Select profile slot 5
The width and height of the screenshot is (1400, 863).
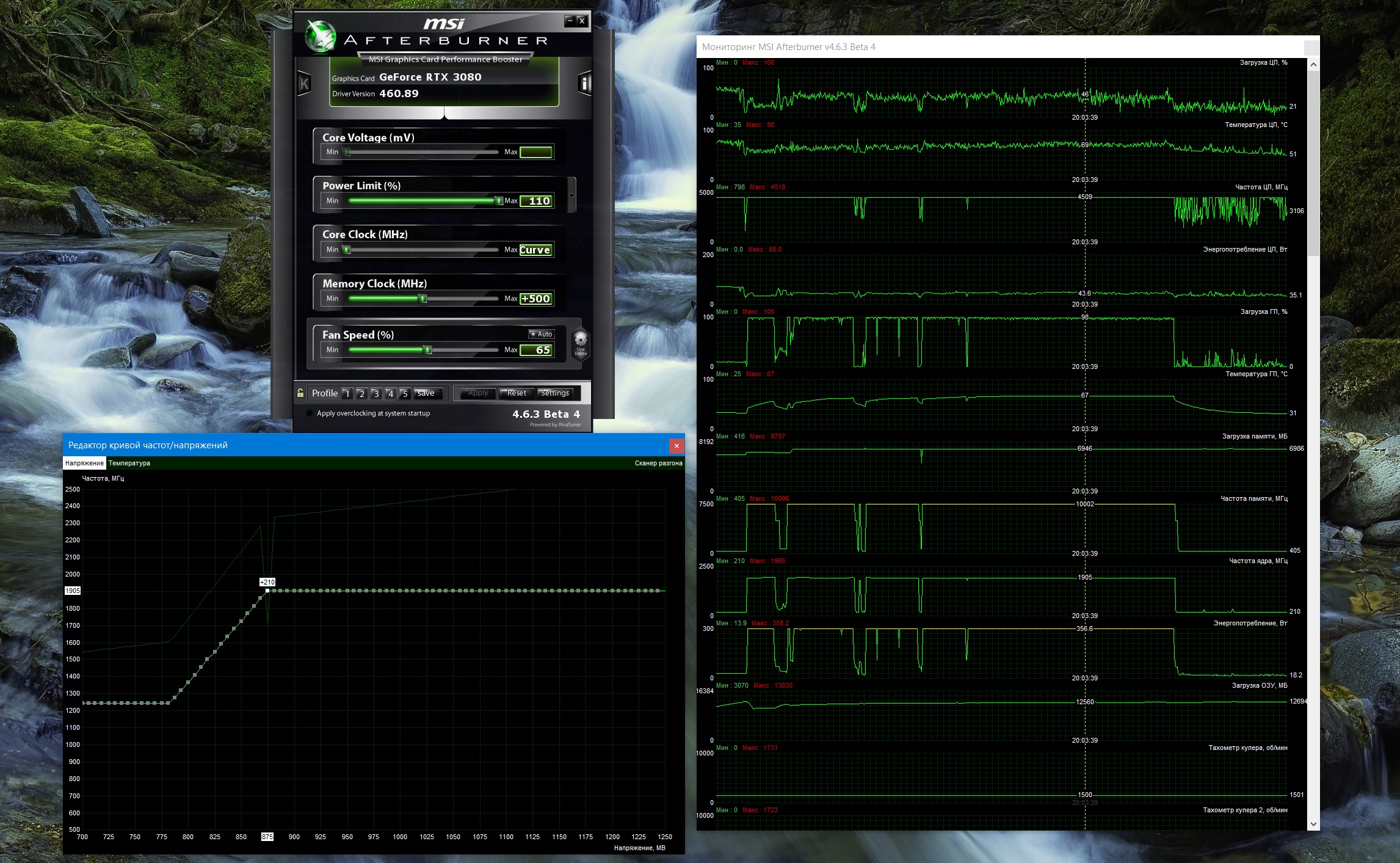coord(405,393)
